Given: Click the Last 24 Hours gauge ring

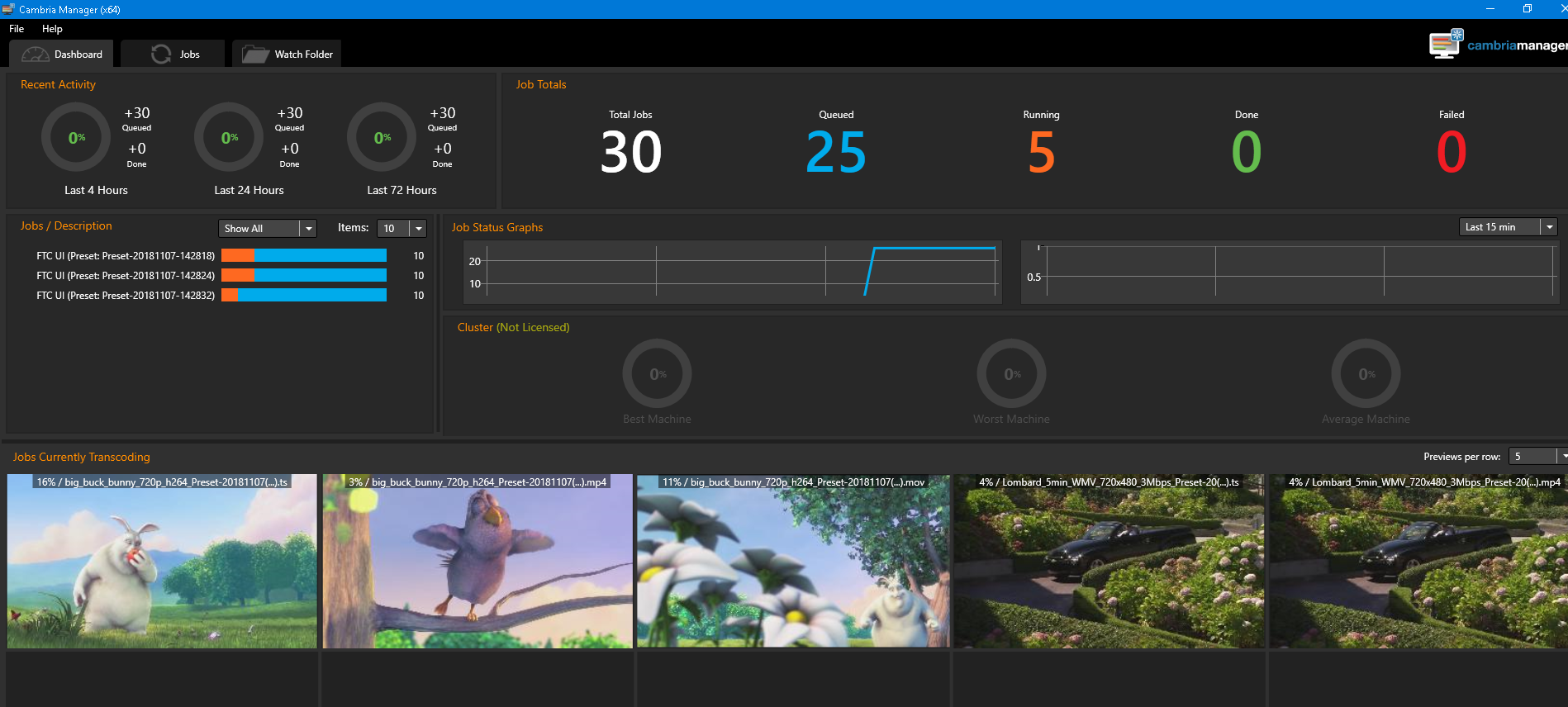Looking at the screenshot, I should point(229,137).
